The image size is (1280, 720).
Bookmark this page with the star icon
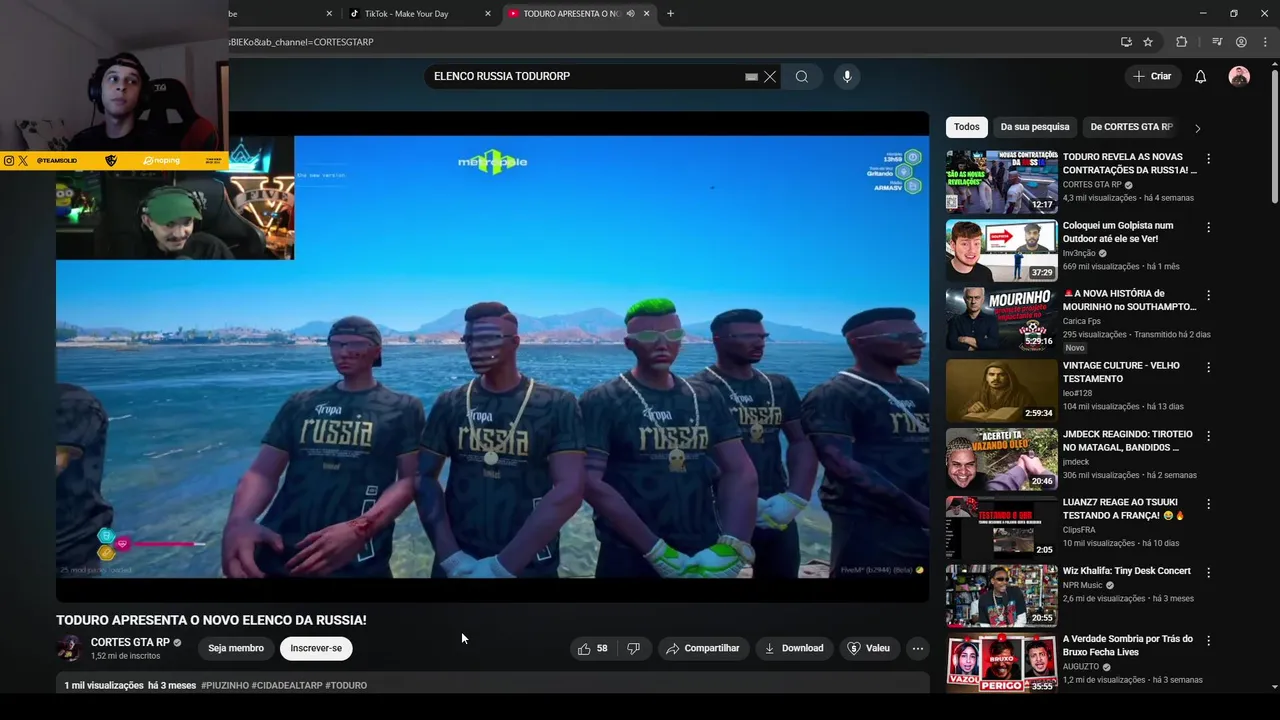(x=1148, y=42)
